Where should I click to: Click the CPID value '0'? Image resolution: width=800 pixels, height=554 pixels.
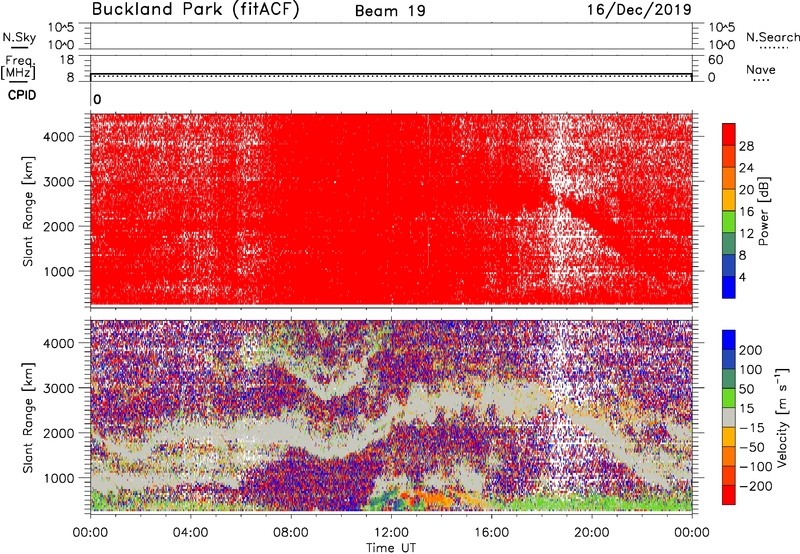tap(97, 99)
